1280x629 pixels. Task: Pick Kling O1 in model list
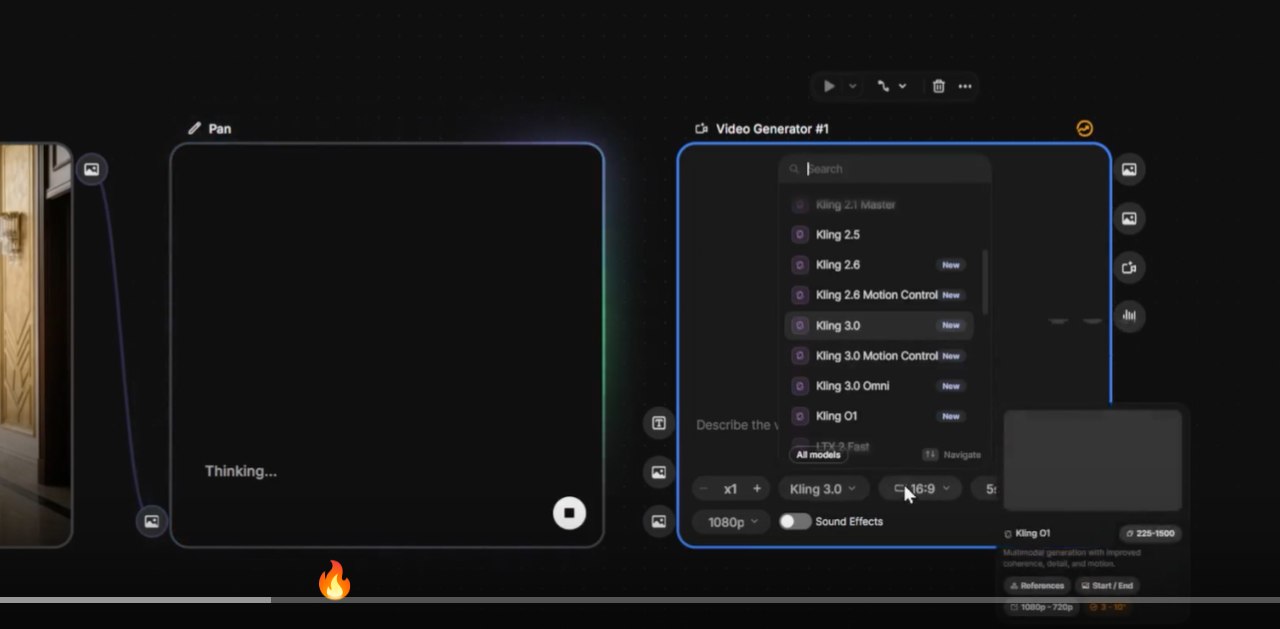[x=836, y=416]
